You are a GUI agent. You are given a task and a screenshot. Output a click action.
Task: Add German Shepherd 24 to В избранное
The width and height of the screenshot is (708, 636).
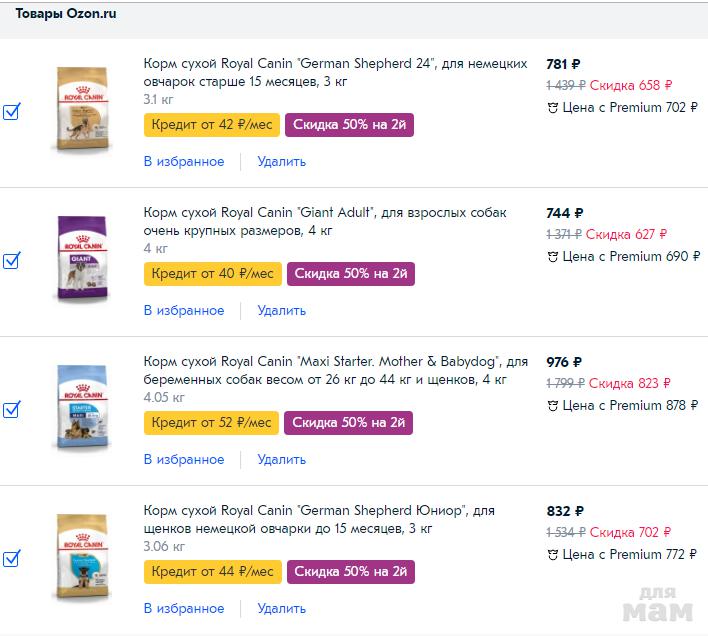click(184, 161)
